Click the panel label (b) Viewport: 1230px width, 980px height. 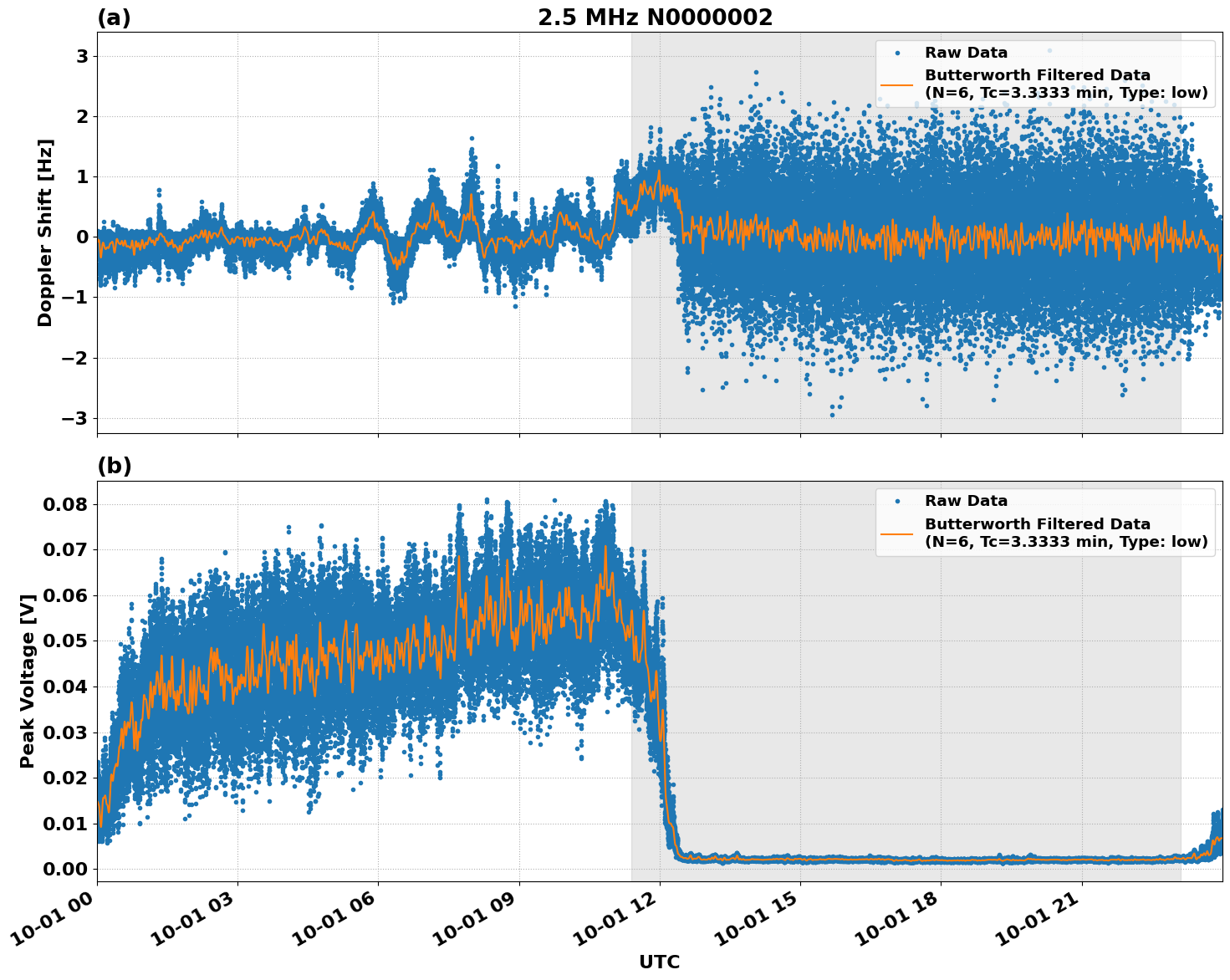114,465
